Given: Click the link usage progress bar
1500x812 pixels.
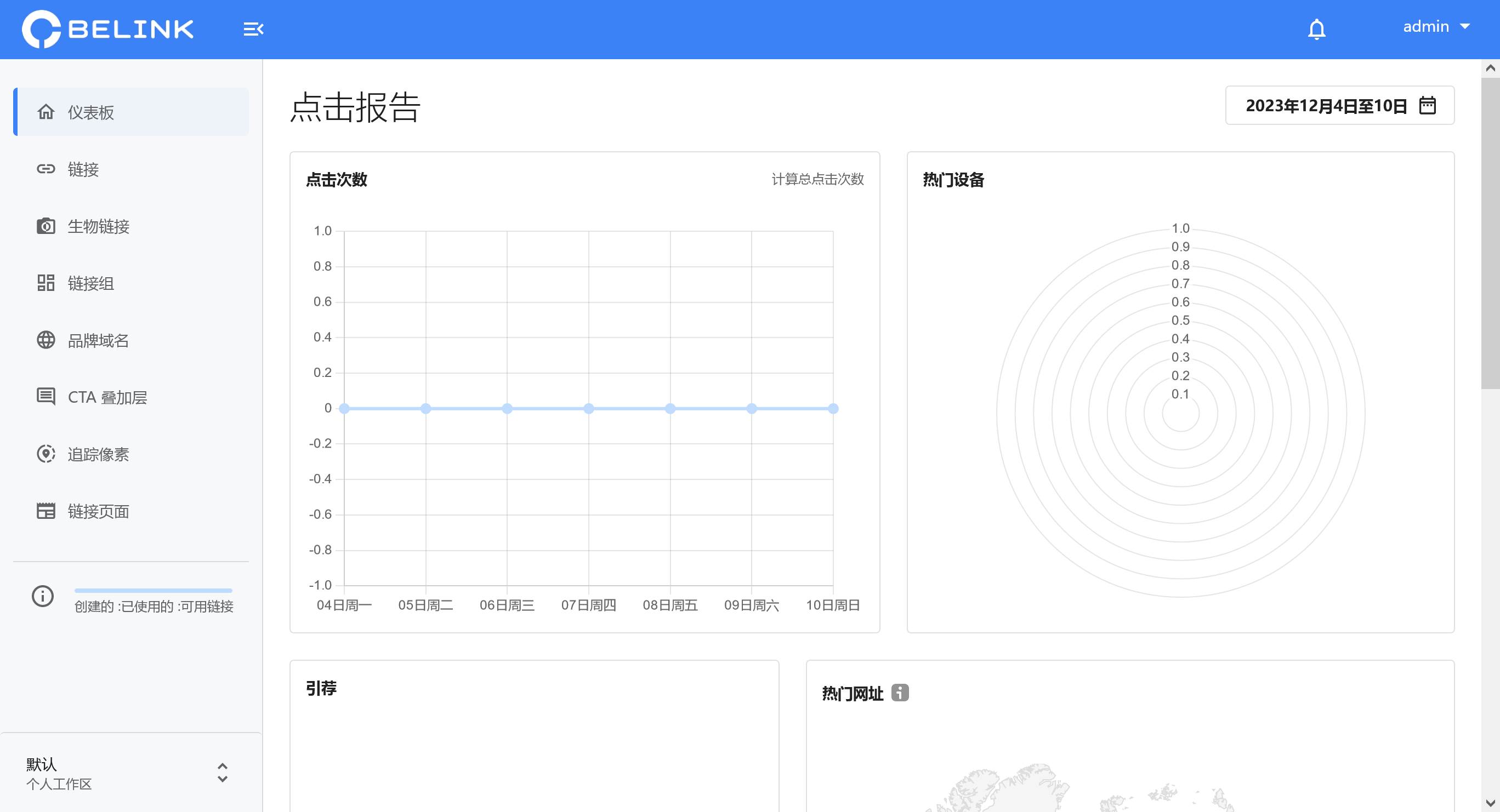Looking at the screenshot, I should pos(153,590).
